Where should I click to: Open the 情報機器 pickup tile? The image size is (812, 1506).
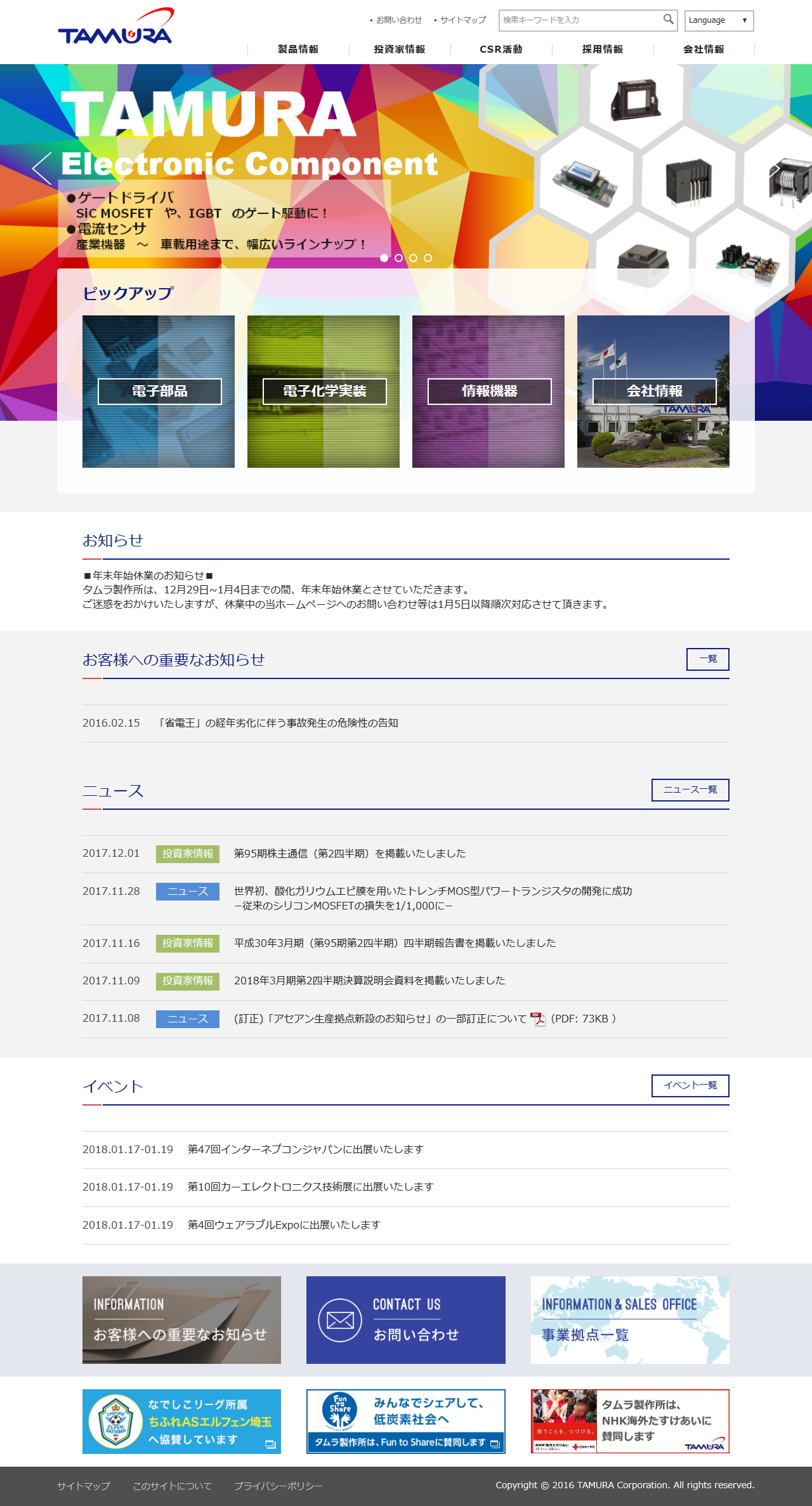[488, 392]
